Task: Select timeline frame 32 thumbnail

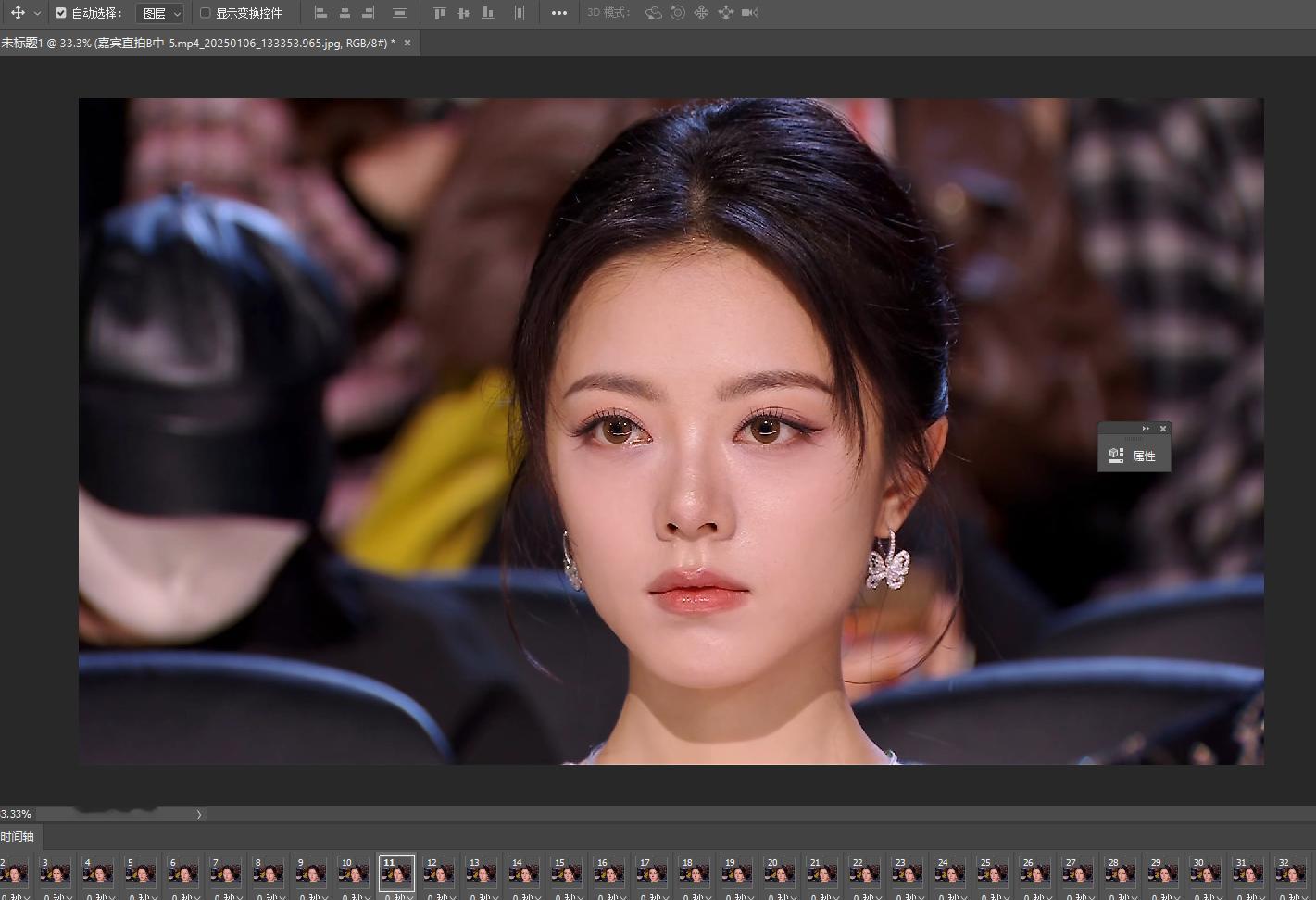Action: pyautogui.click(x=1291, y=872)
